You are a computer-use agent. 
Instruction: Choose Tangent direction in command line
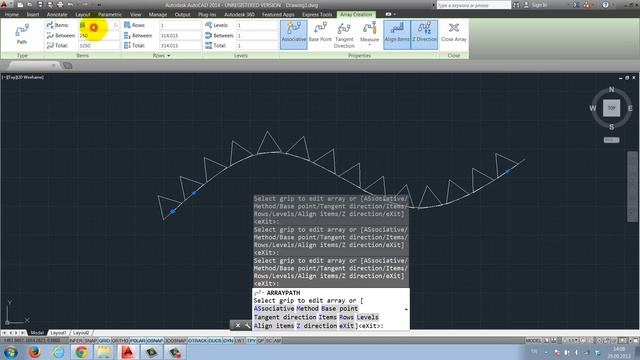point(285,317)
